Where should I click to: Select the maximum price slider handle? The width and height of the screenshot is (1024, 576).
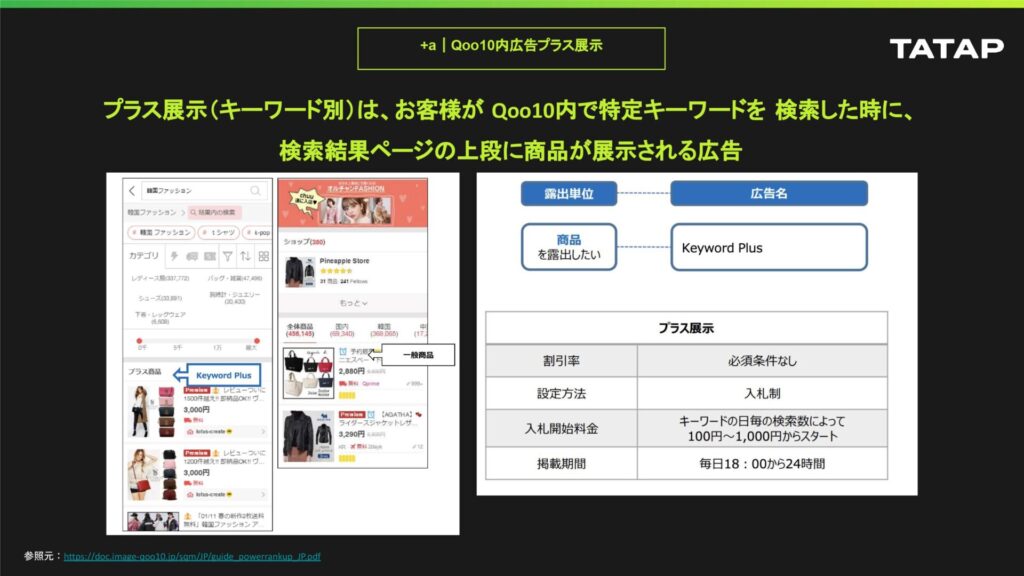click(x=257, y=341)
